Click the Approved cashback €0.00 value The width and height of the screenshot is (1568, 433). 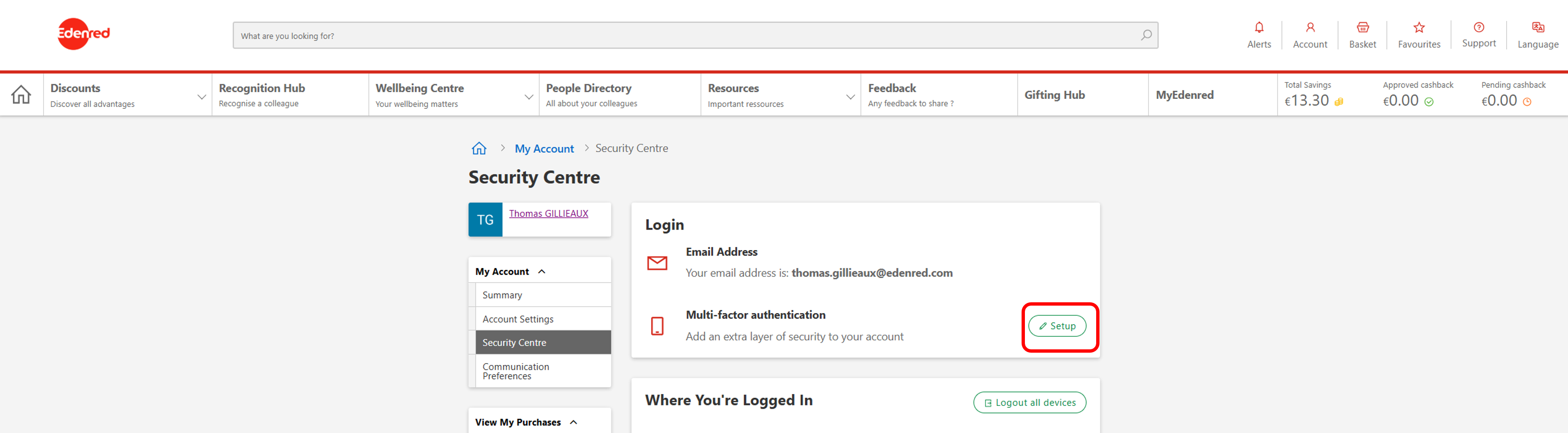click(1401, 100)
